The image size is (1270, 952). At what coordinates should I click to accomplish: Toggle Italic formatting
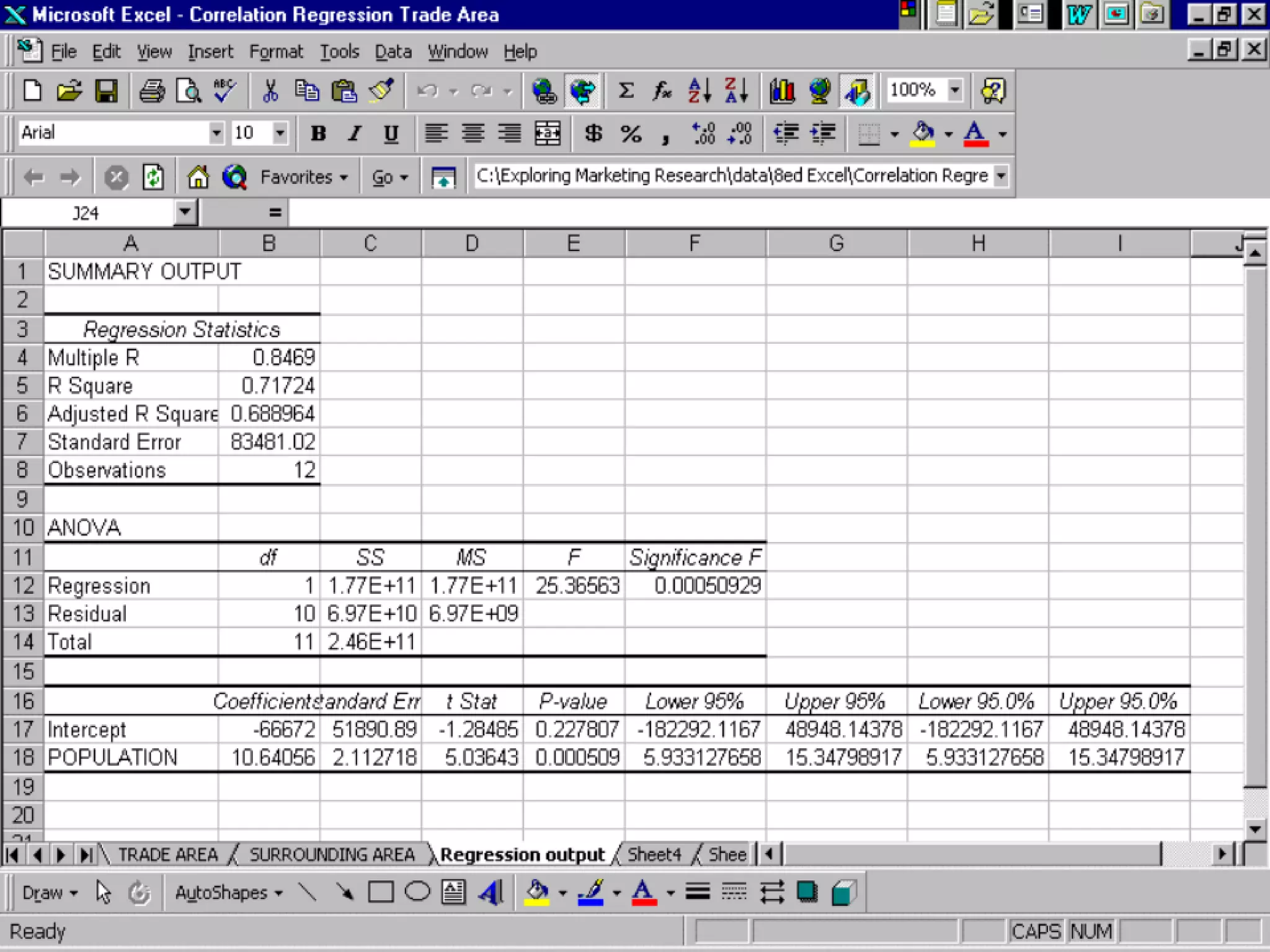tap(355, 133)
